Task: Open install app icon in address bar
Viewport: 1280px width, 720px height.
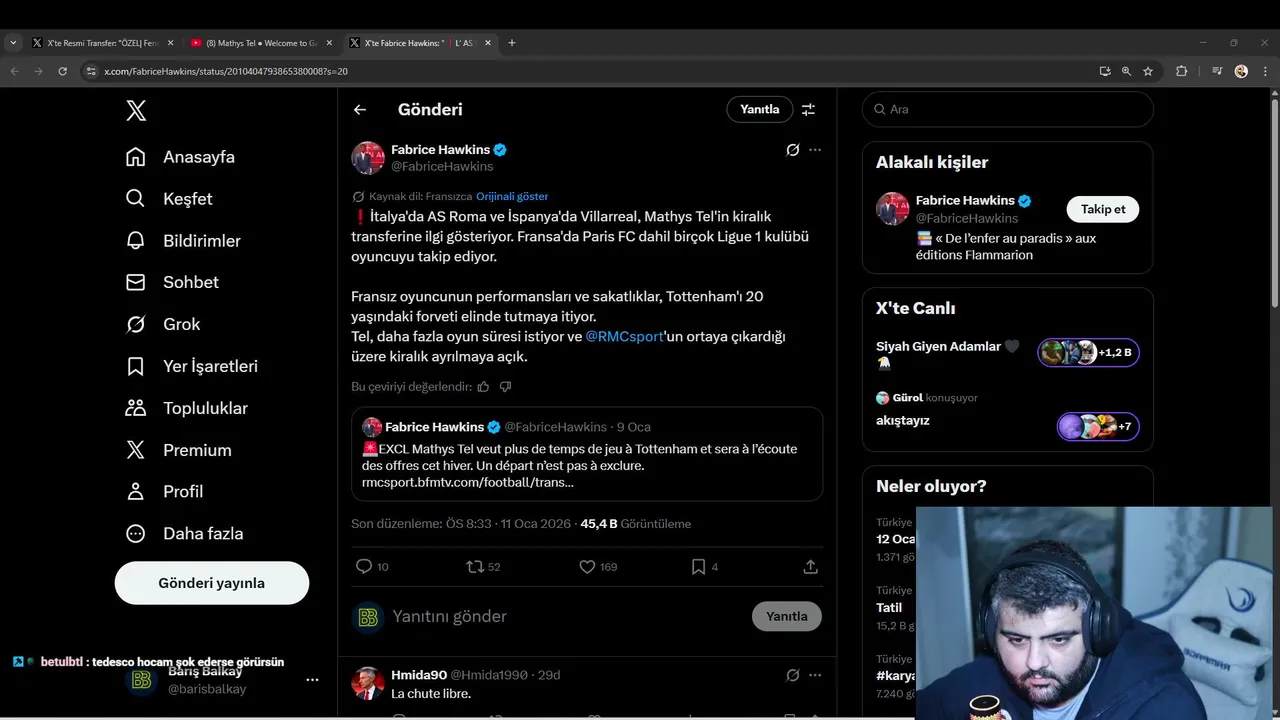Action: tap(1104, 71)
